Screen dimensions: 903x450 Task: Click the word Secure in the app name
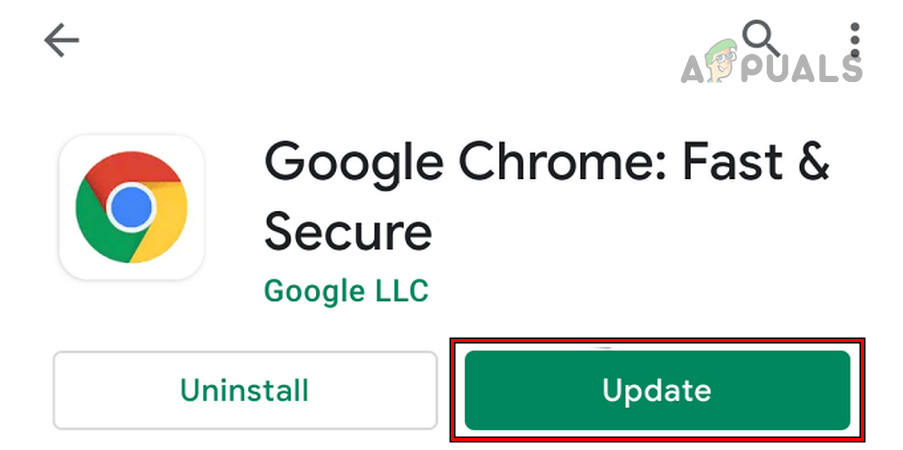(x=348, y=231)
